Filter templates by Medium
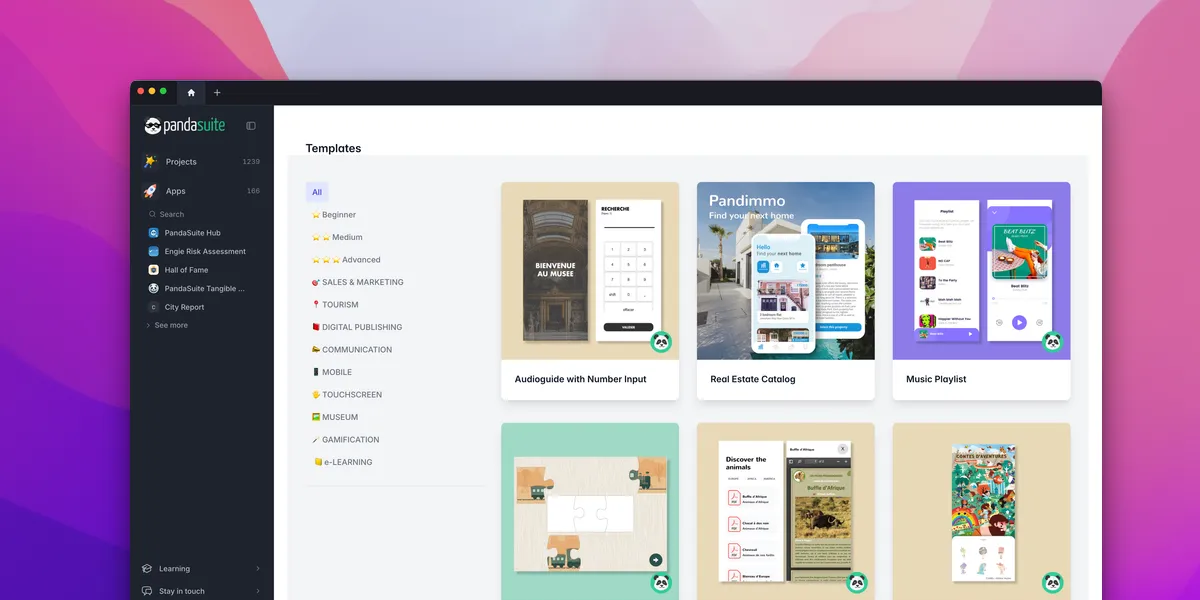Screen dimensions: 1200x600 coord(337,237)
